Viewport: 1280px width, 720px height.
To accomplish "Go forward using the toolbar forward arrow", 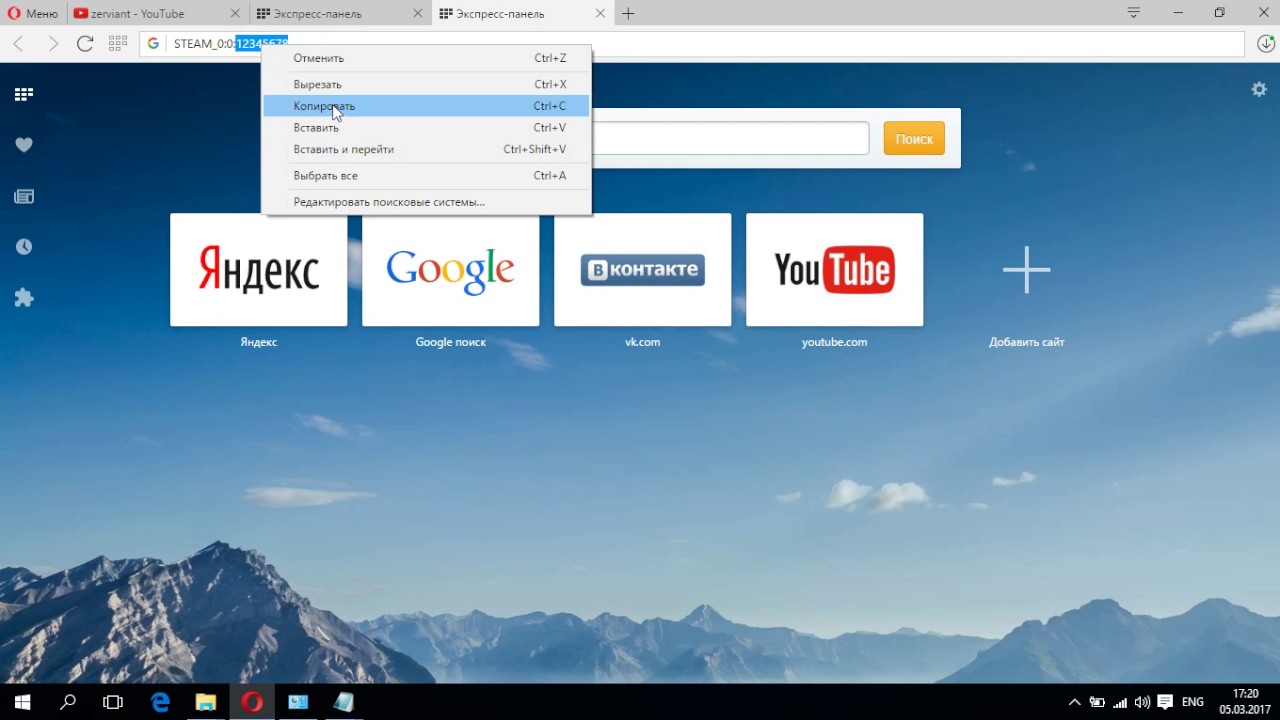I will (x=52, y=43).
